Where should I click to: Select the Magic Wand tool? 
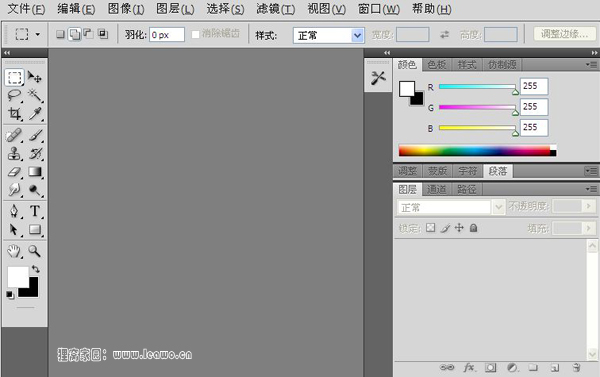[x=35, y=95]
